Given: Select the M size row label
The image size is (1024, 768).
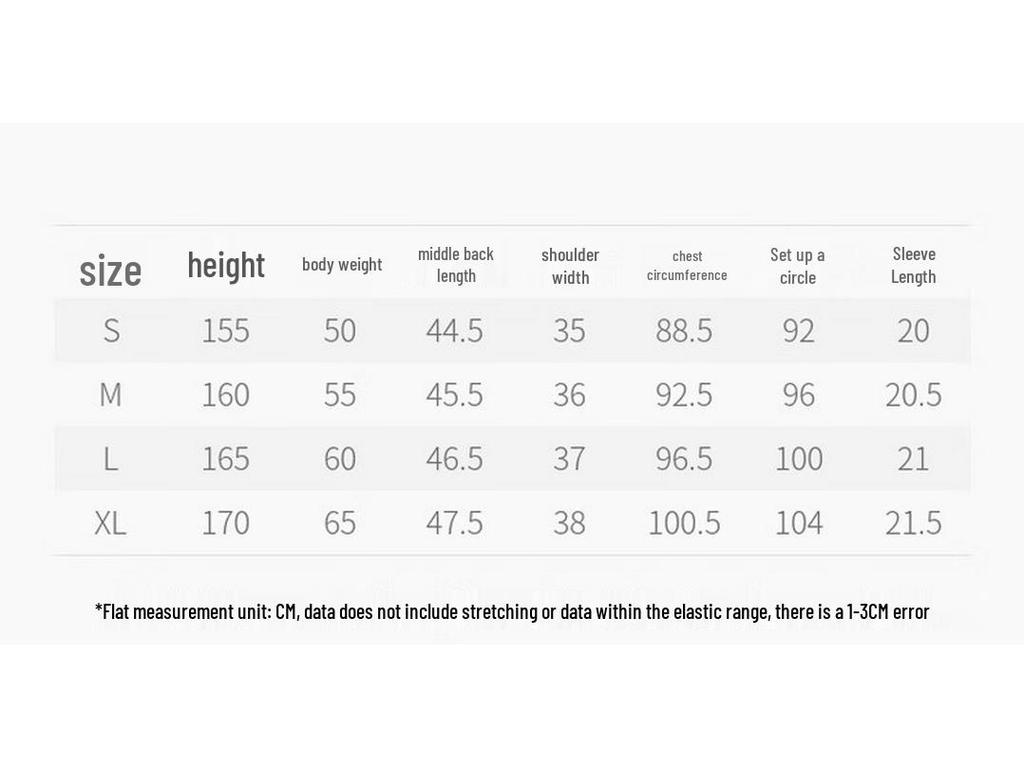Looking at the screenshot, I should 110,394.
